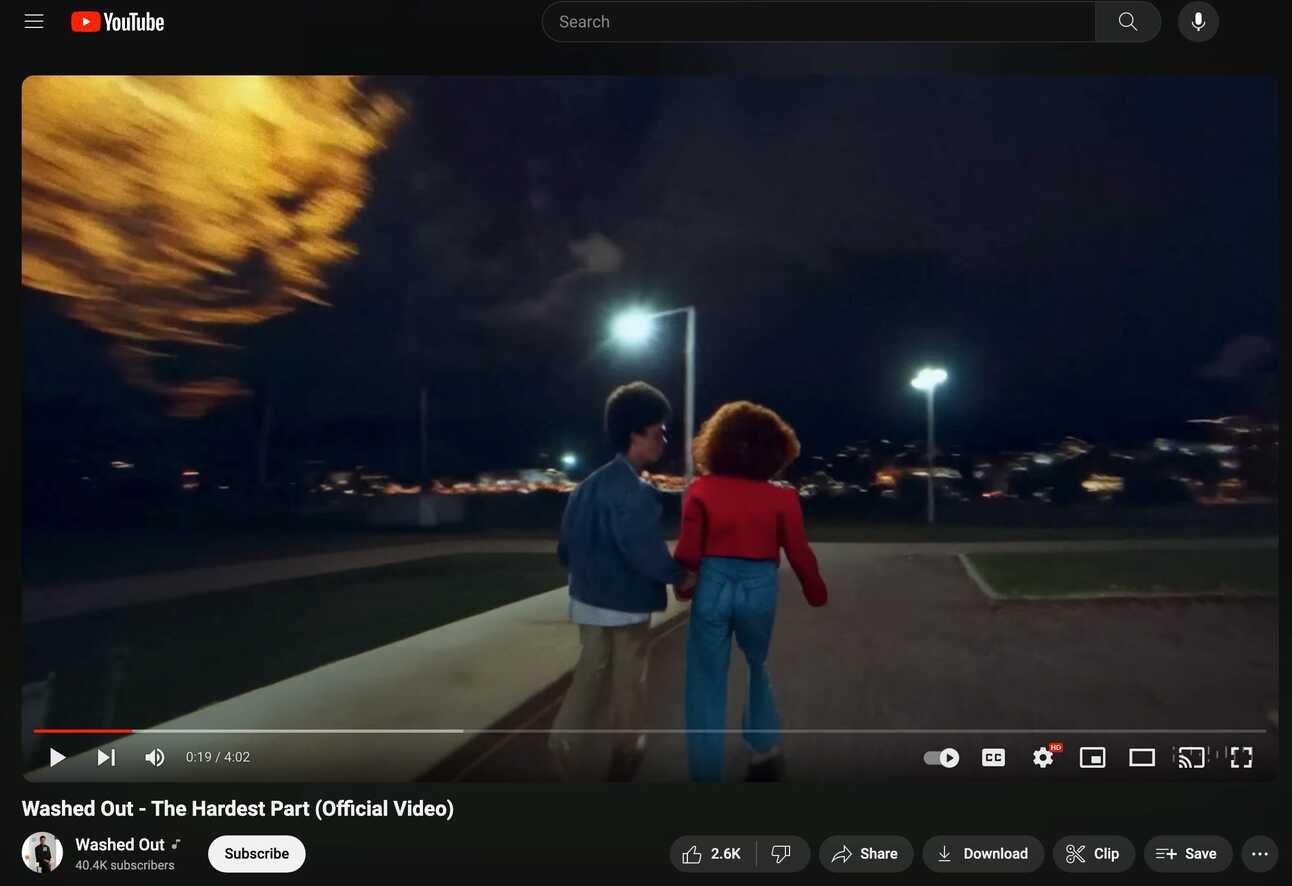The image size is (1292, 886).
Task: Like the video with 2.6K likes
Action: (712, 854)
